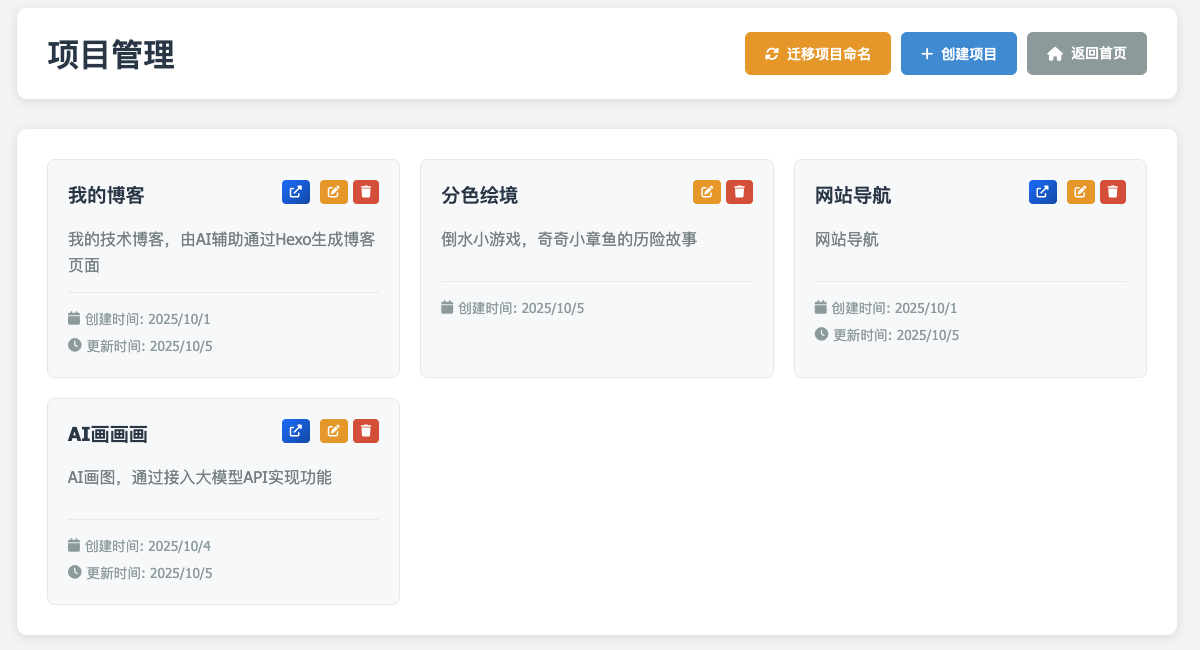Delete the AI画画画 project

(x=366, y=430)
